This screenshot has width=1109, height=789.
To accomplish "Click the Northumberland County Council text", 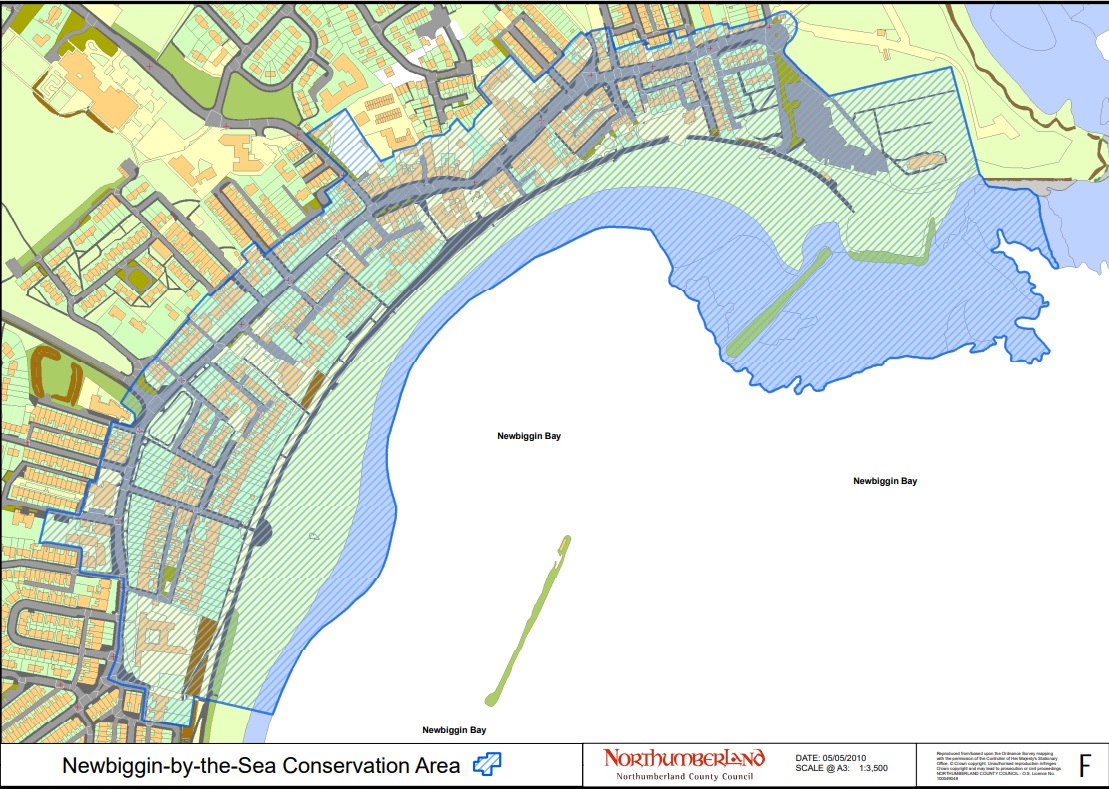I will (x=683, y=776).
